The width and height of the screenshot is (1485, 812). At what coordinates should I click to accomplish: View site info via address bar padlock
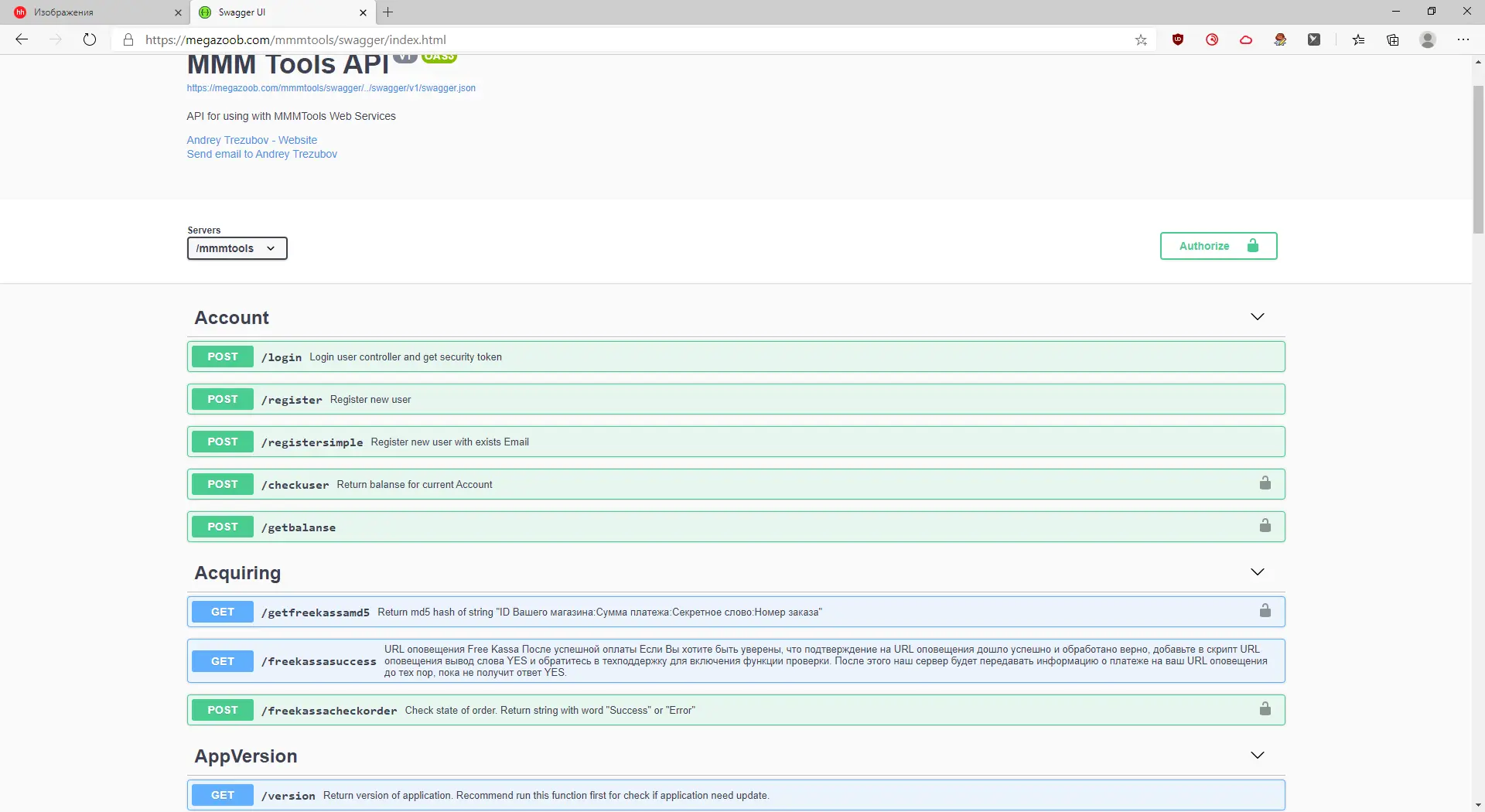(128, 39)
